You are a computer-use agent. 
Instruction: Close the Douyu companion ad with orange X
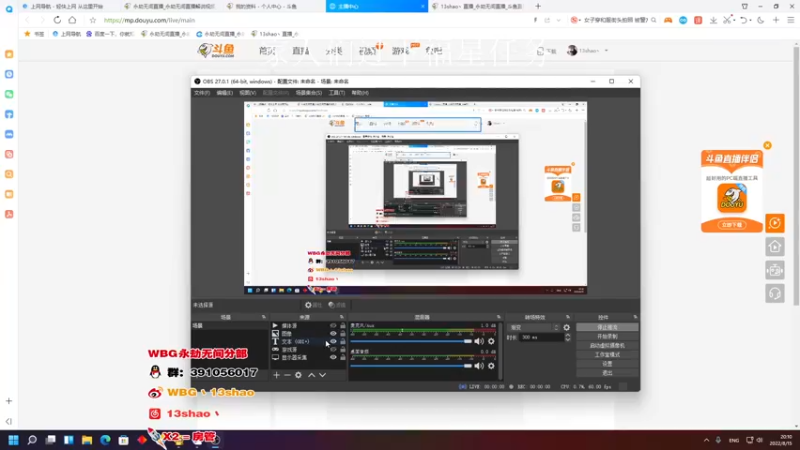[x=767, y=145]
